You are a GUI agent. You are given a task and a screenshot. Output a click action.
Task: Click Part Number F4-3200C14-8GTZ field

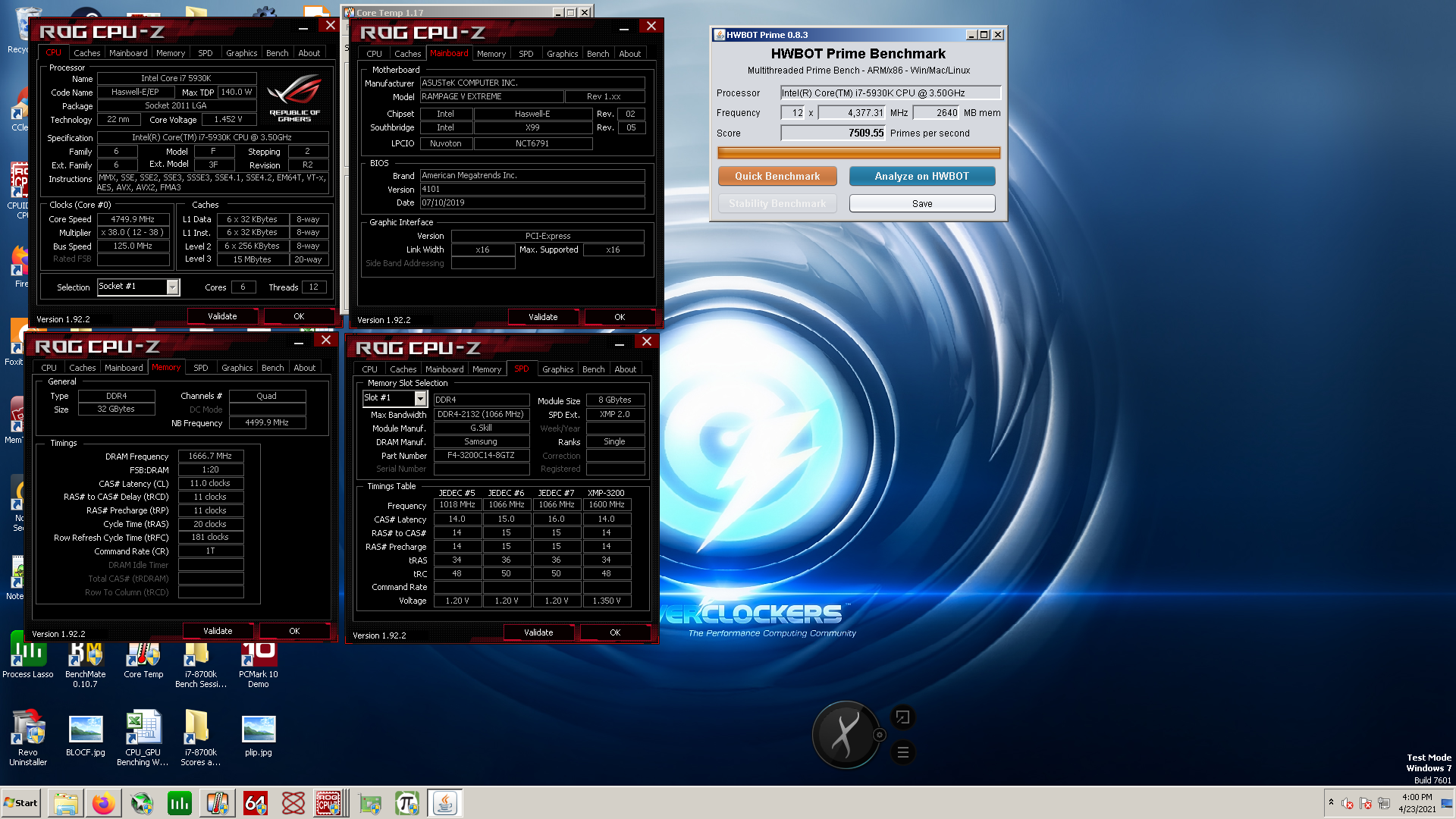[x=481, y=455]
